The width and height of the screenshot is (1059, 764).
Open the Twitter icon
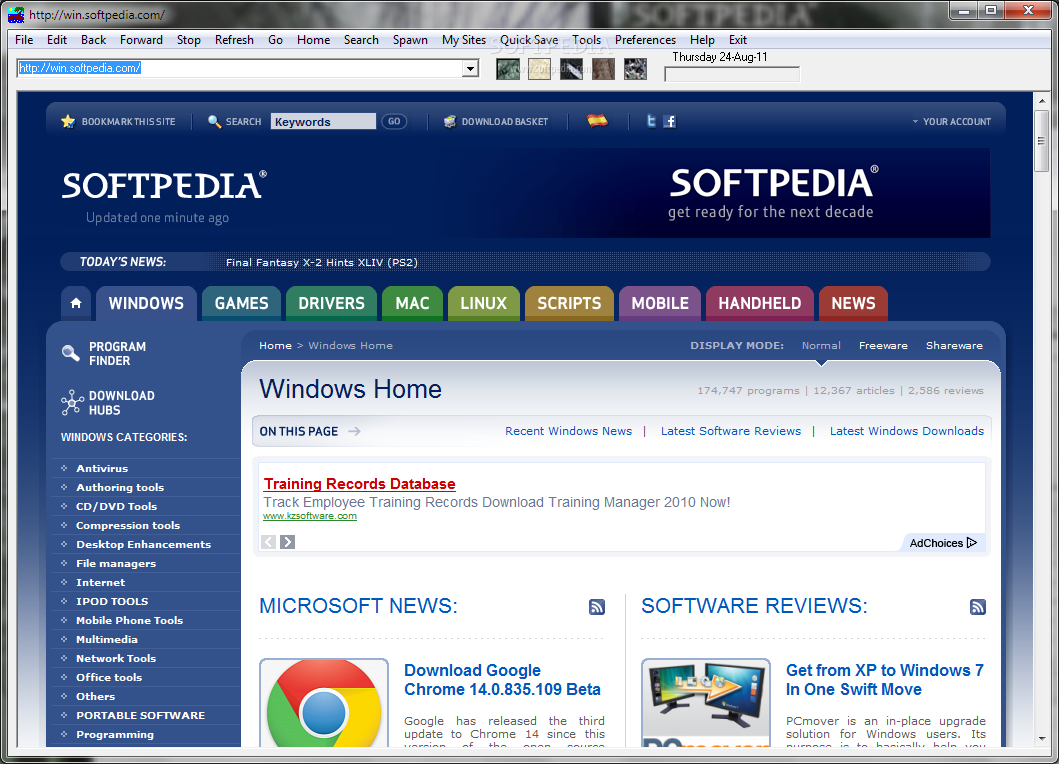(651, 121)
